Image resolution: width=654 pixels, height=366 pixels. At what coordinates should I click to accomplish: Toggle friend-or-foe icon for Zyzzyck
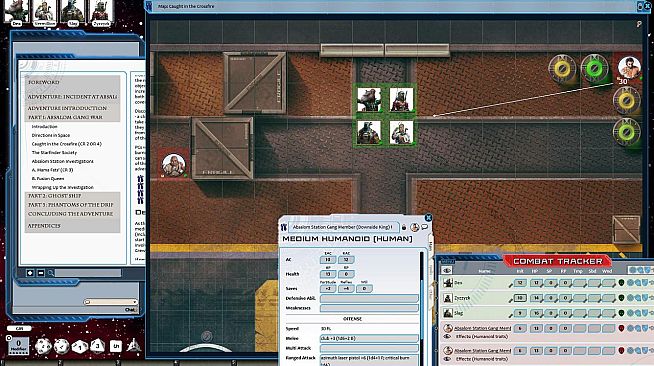point(621,298)
